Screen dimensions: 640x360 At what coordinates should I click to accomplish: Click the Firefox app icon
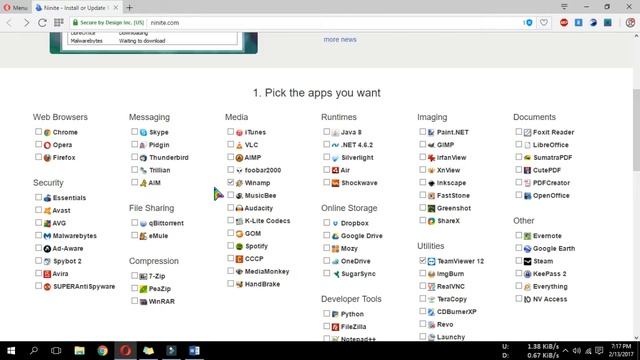(47, 158)
